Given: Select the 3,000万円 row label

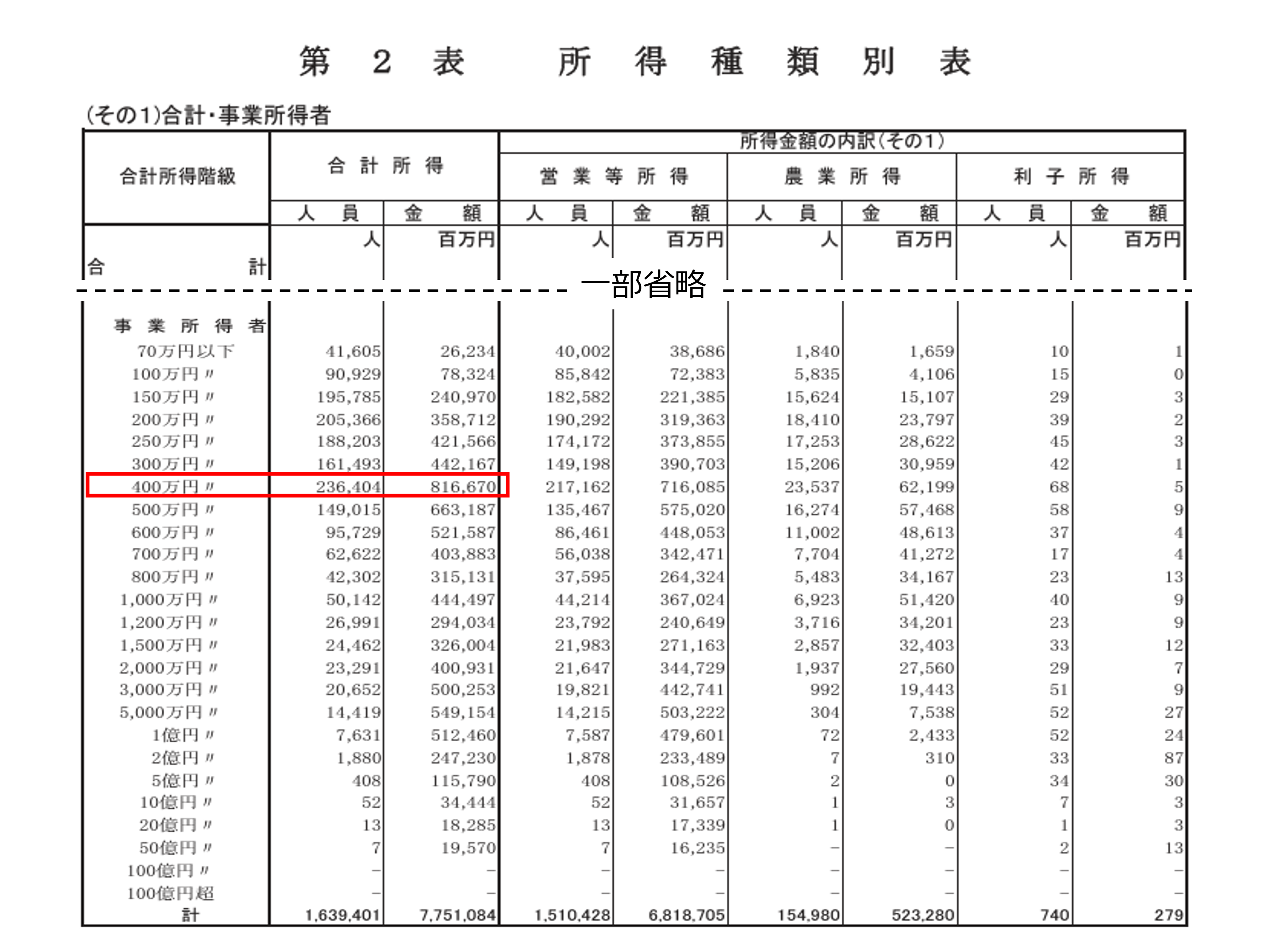Looking at the screenshot, I should (x=169, y=690).
